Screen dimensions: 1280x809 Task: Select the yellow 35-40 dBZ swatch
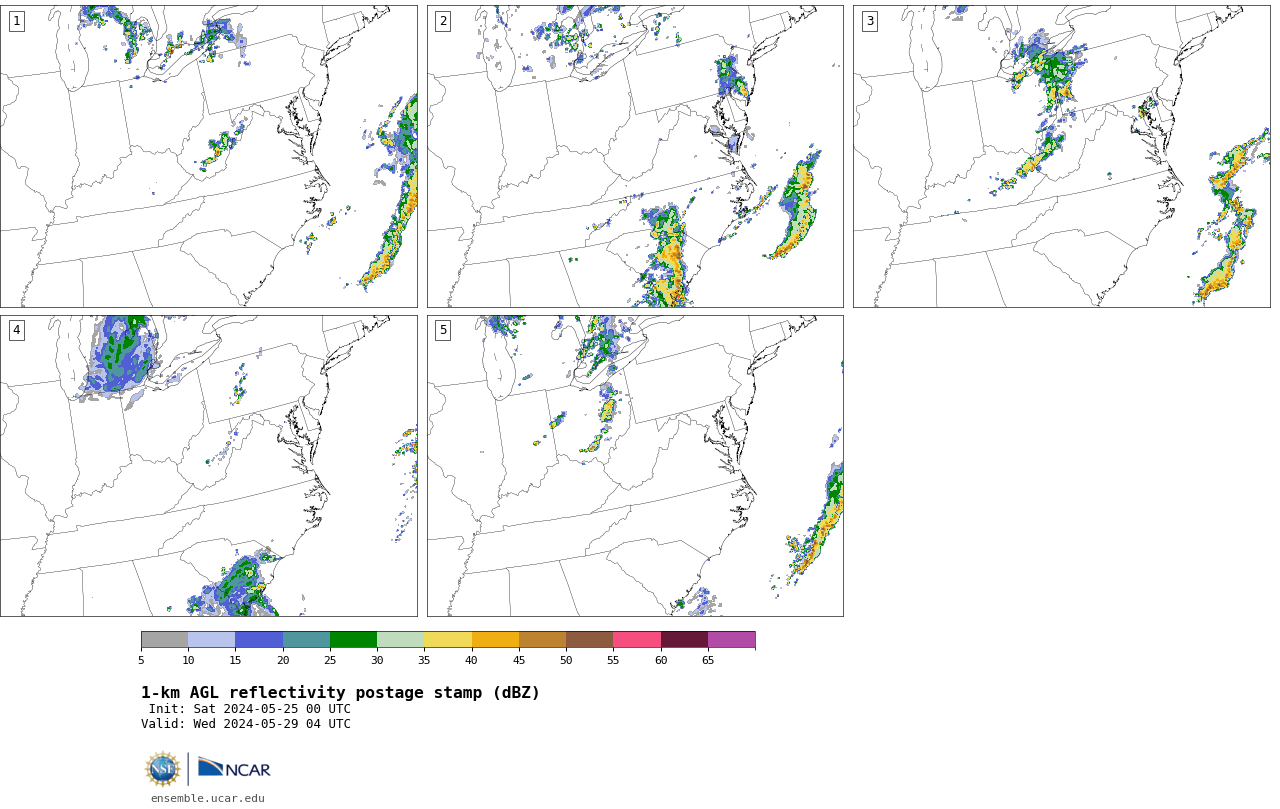[448, 640]
